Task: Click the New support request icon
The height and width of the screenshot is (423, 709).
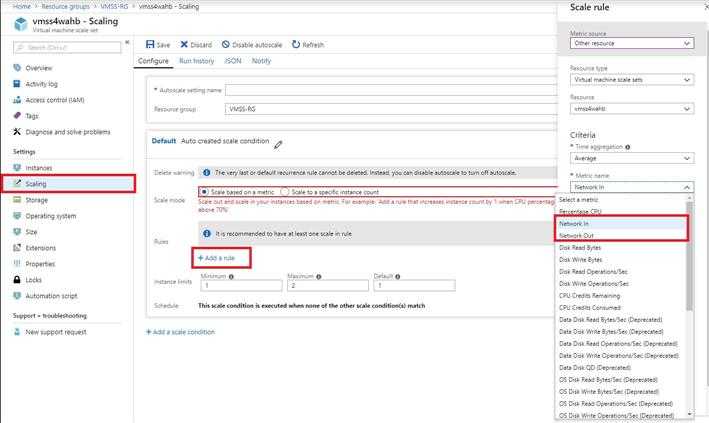Action: [x=17, y=332]
